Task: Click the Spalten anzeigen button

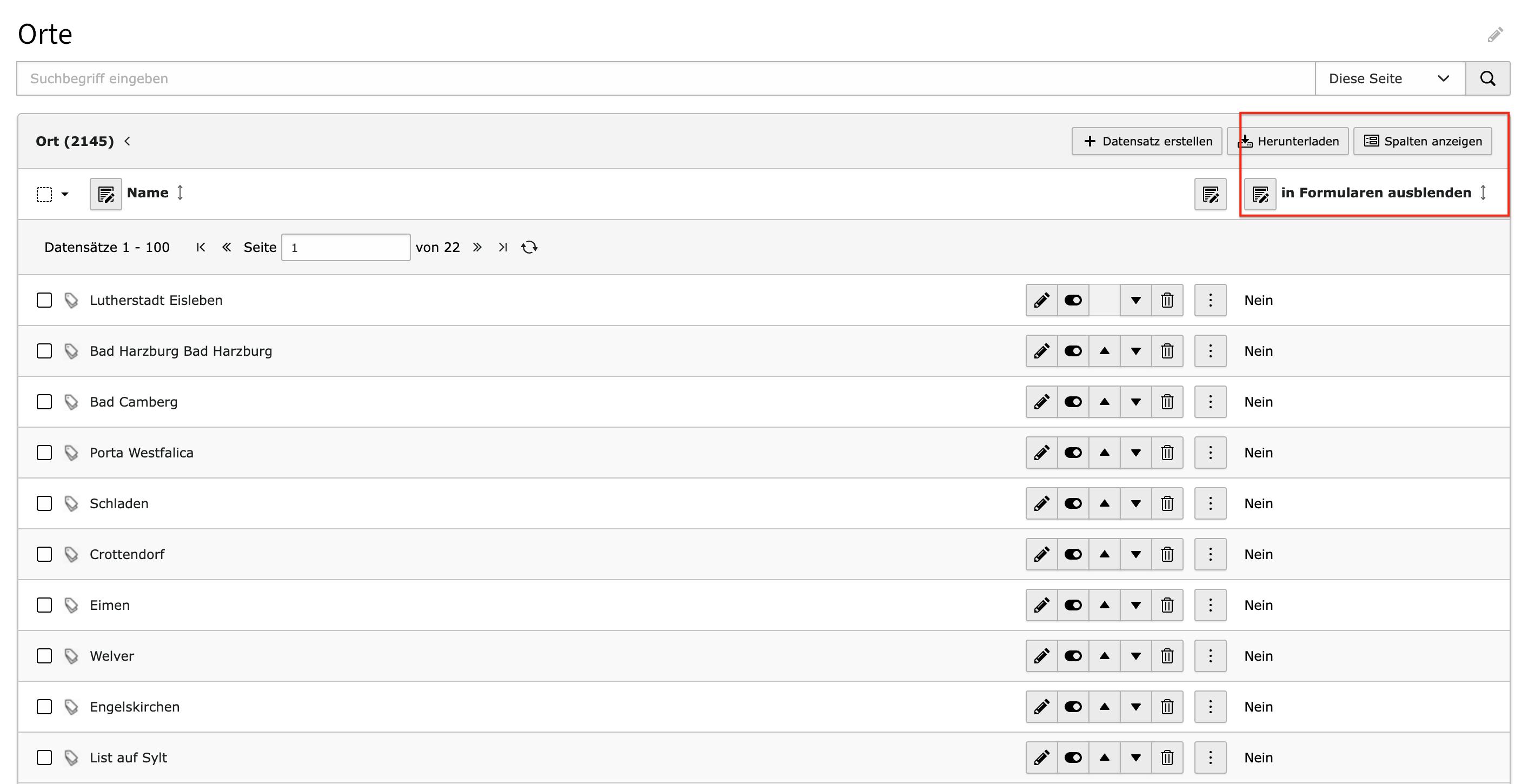Action: point(1423,141)
